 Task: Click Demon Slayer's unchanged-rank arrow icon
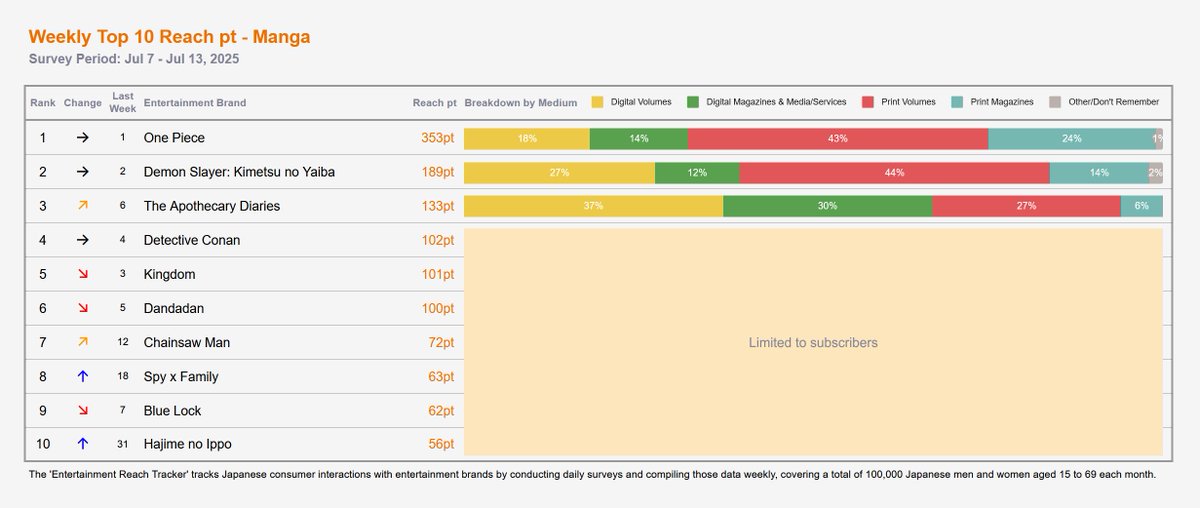coord(83,172)
